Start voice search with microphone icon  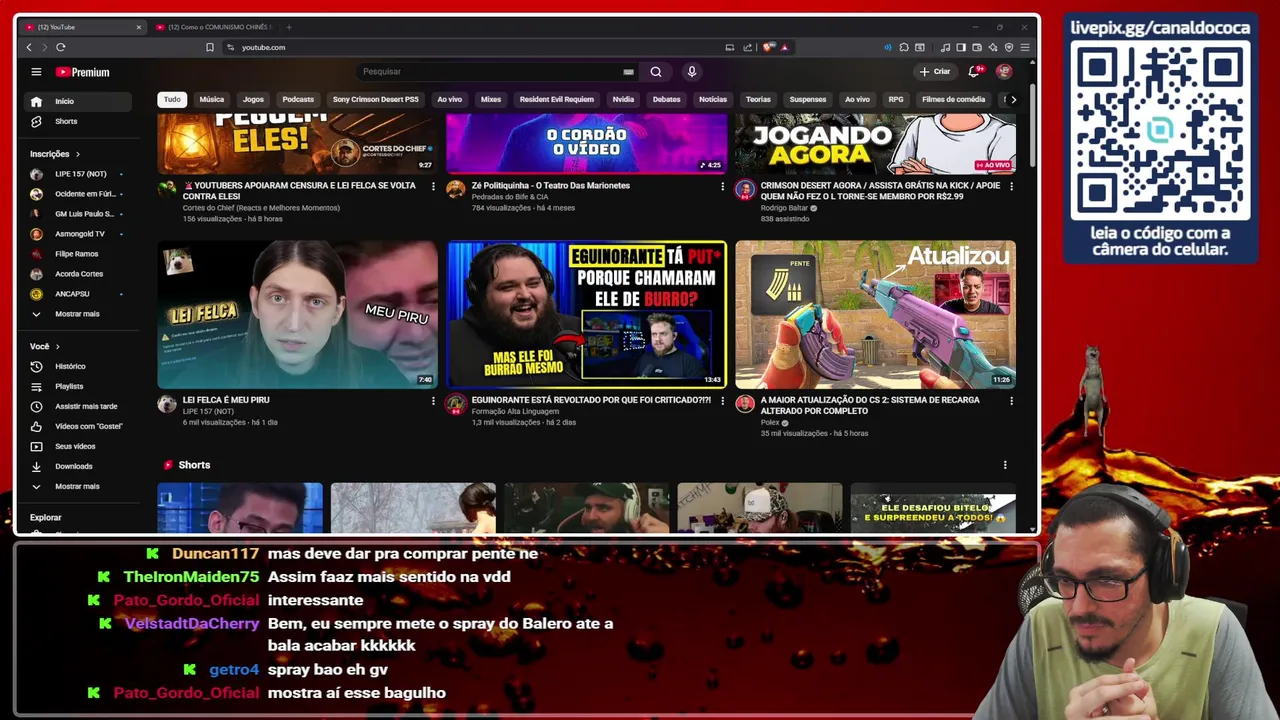coord(691,72)
